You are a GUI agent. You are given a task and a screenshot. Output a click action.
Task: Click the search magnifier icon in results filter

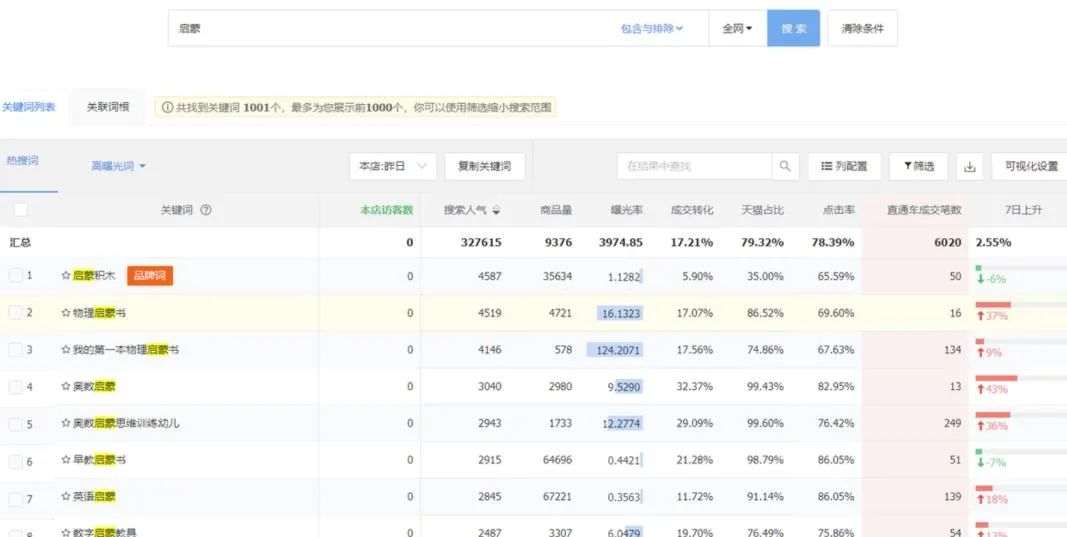tap(785, 166)
